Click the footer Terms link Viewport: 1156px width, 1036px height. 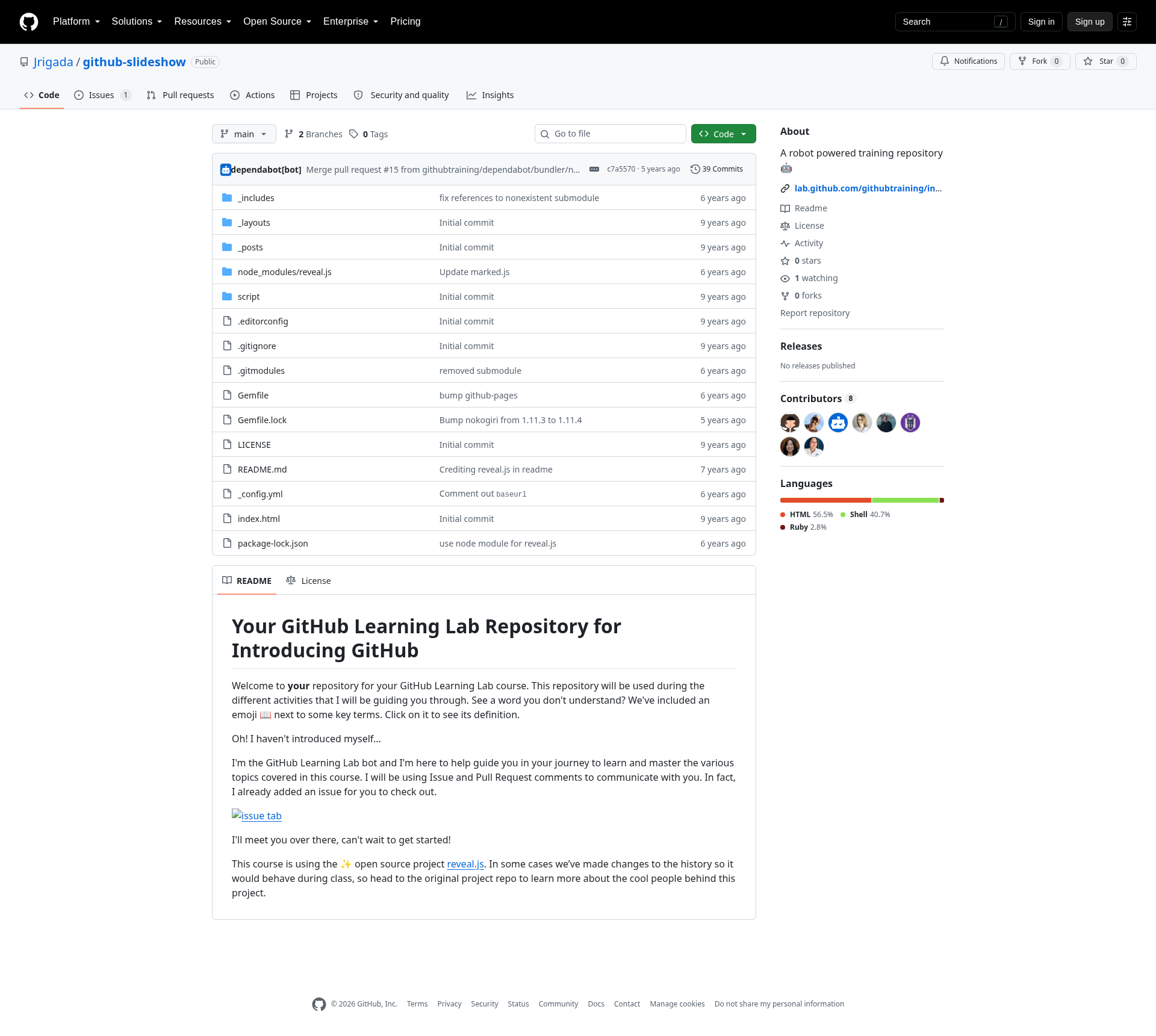417,1004
